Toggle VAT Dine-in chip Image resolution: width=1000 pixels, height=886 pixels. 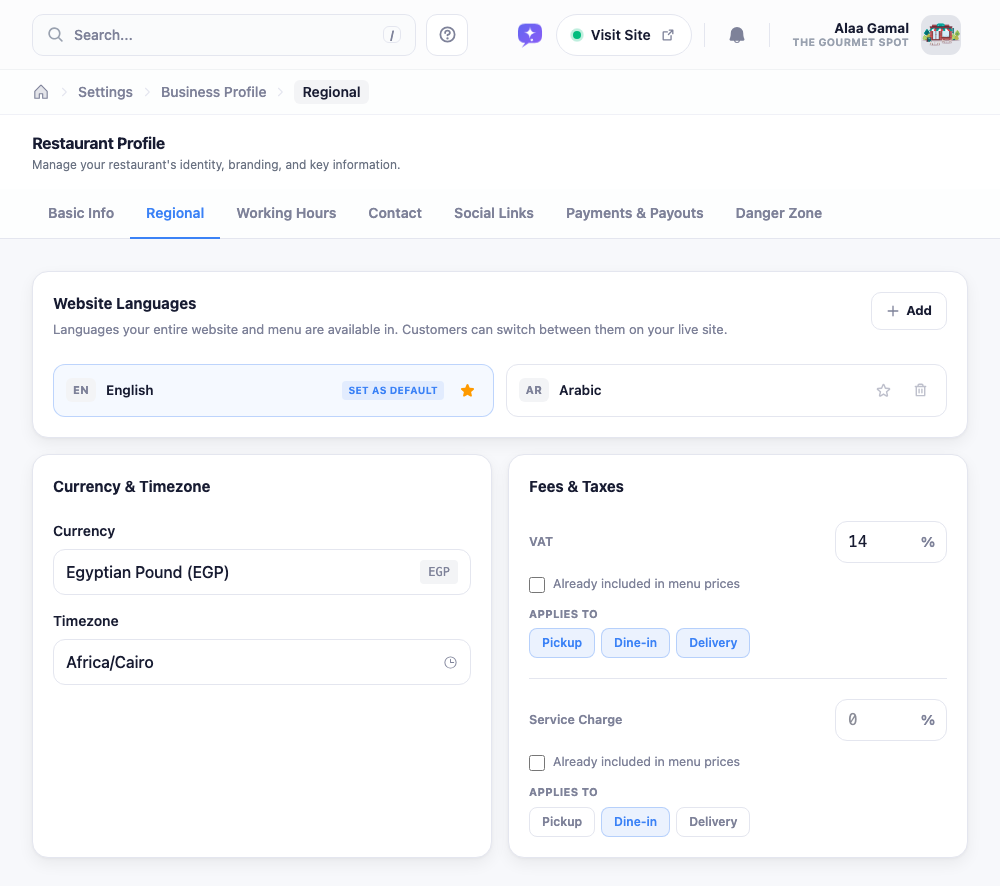point(635,643)
